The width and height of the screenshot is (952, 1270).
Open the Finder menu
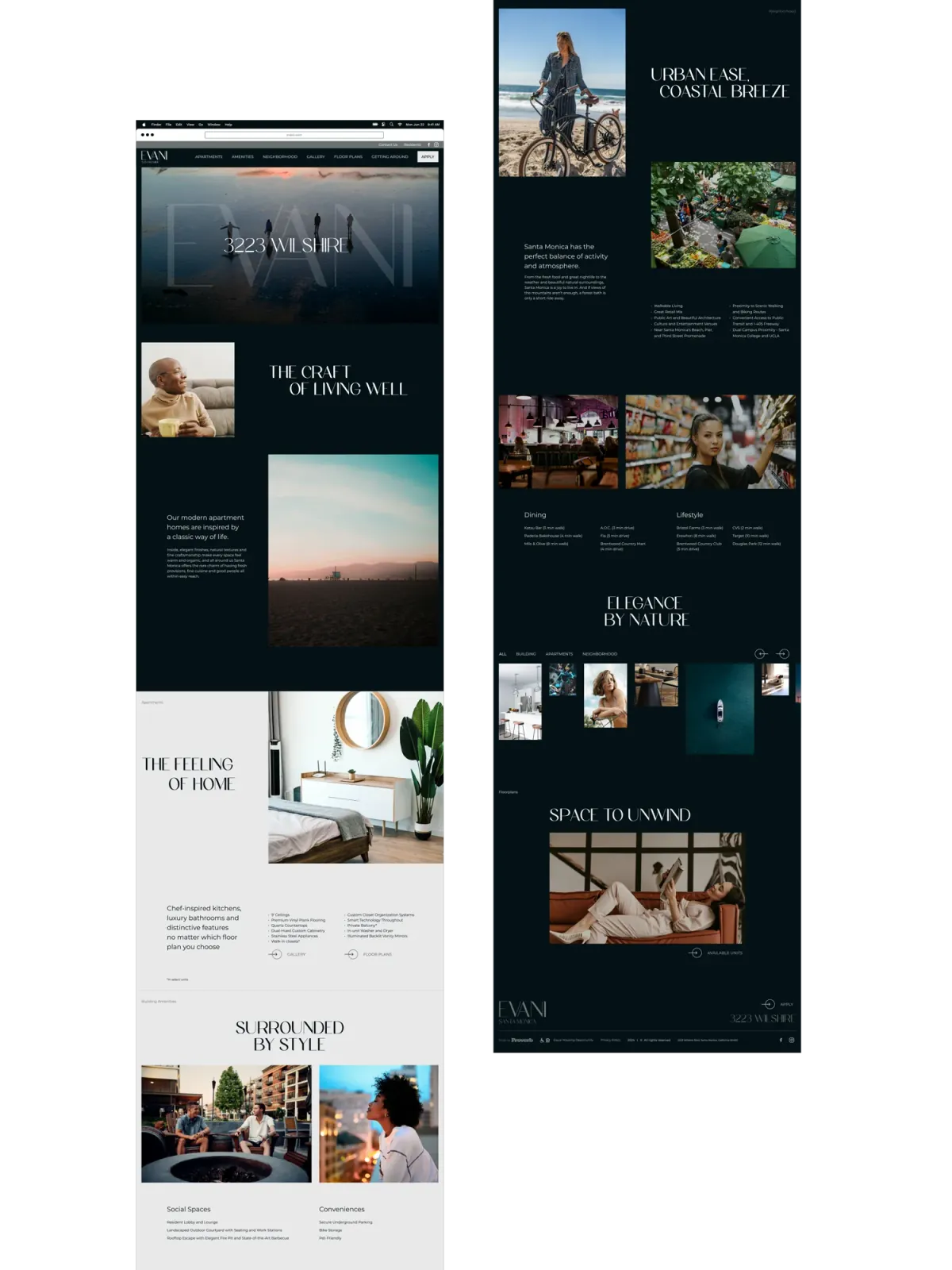(x=156, y=125)
